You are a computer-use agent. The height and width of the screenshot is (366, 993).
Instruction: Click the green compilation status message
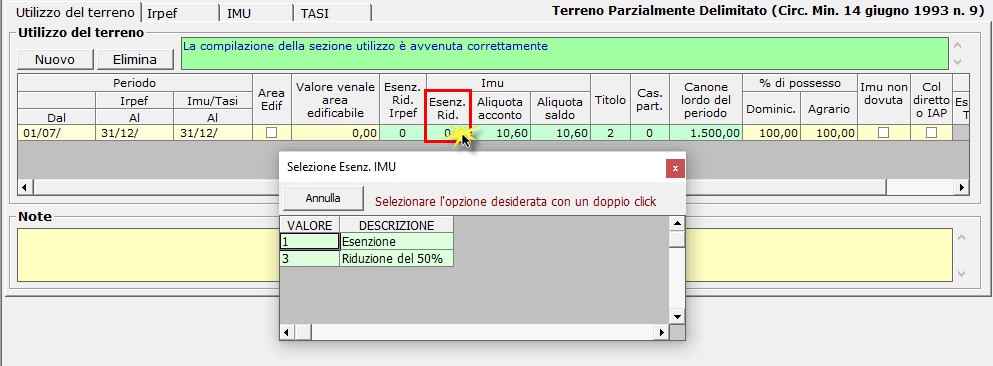tap(565, 53)
